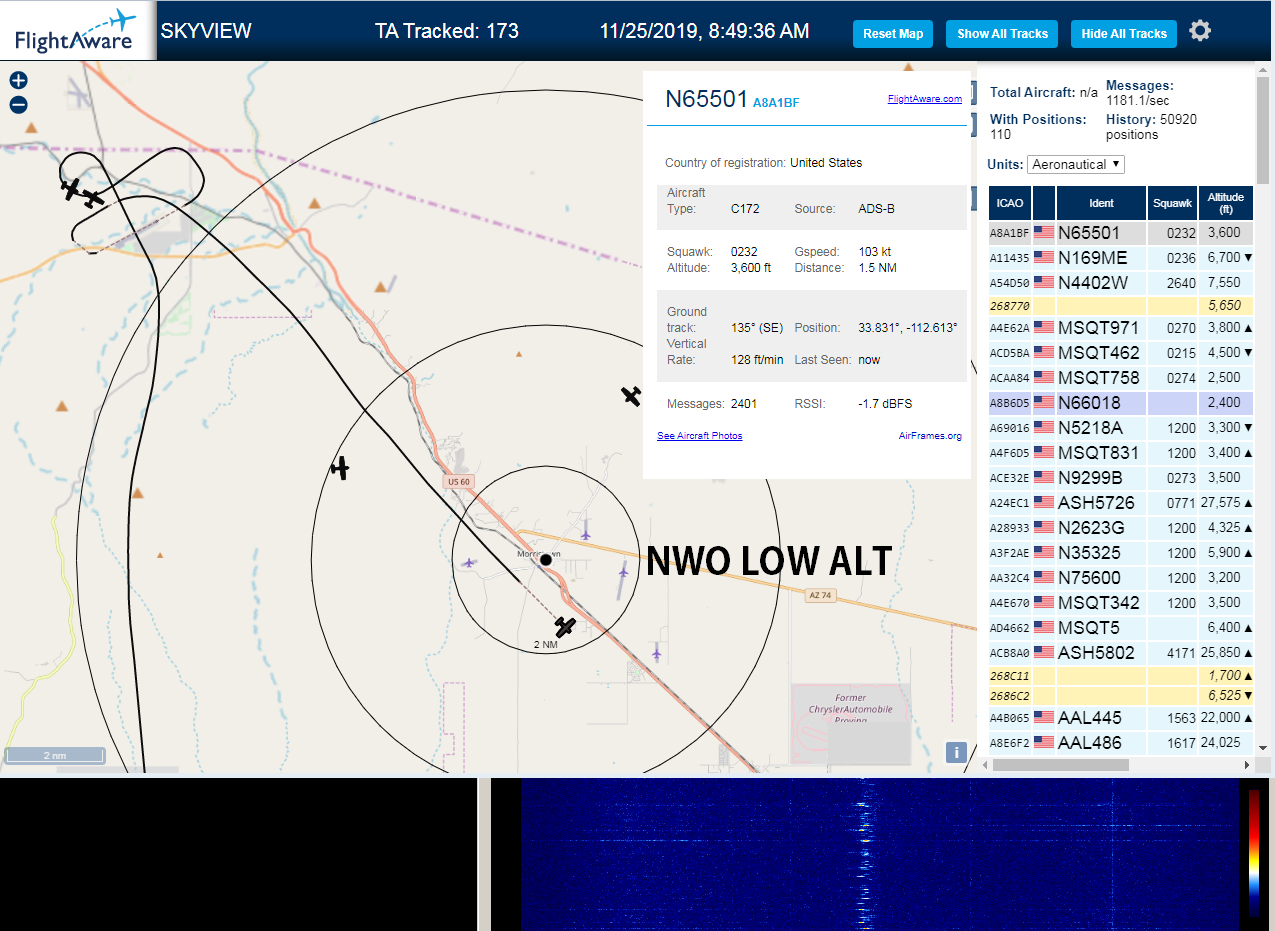
Task: Select the MSQT462 aircraft row
Action: pyautogui.click(x=1121, y=353)
